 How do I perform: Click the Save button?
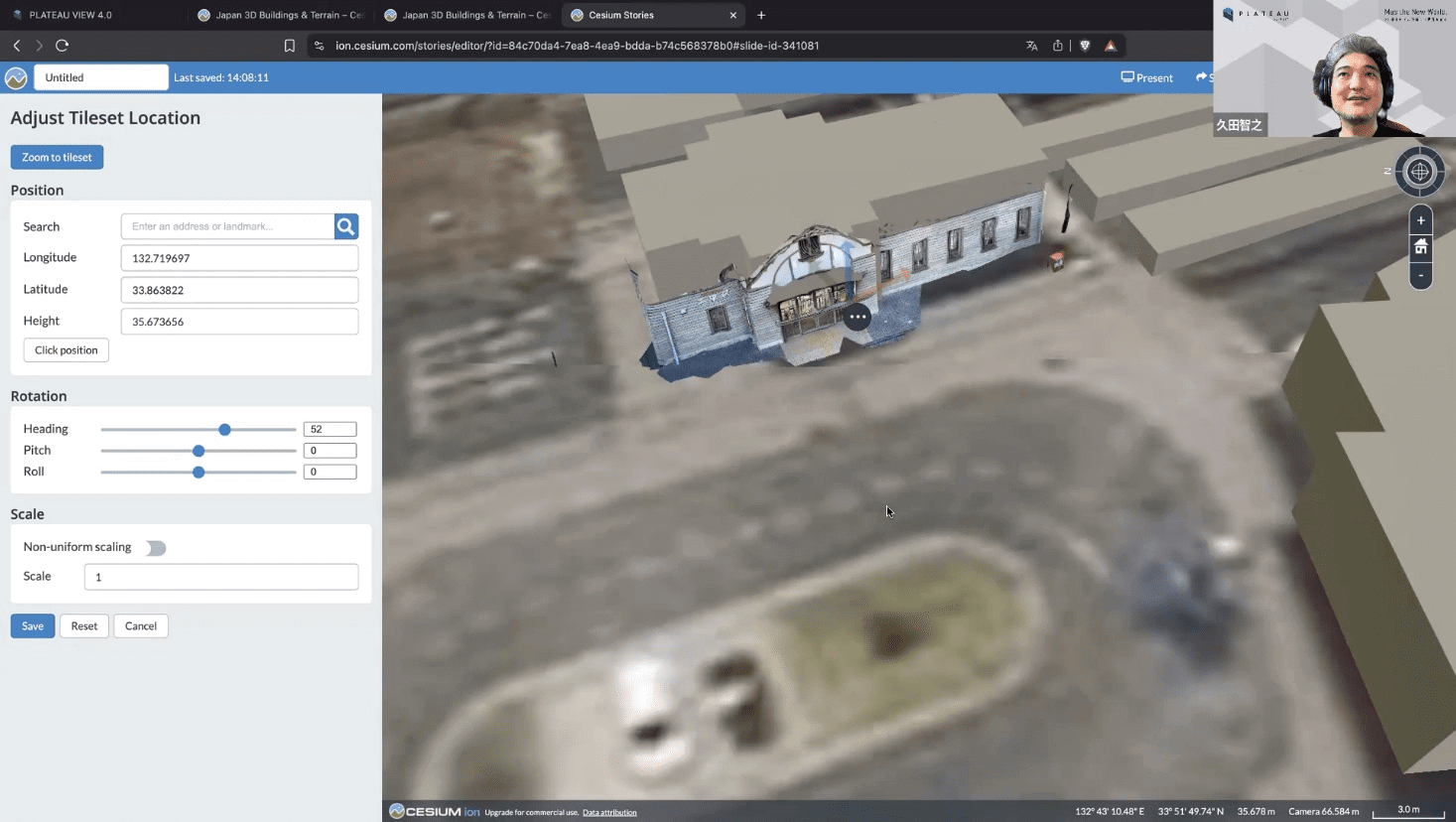(33, 626)
